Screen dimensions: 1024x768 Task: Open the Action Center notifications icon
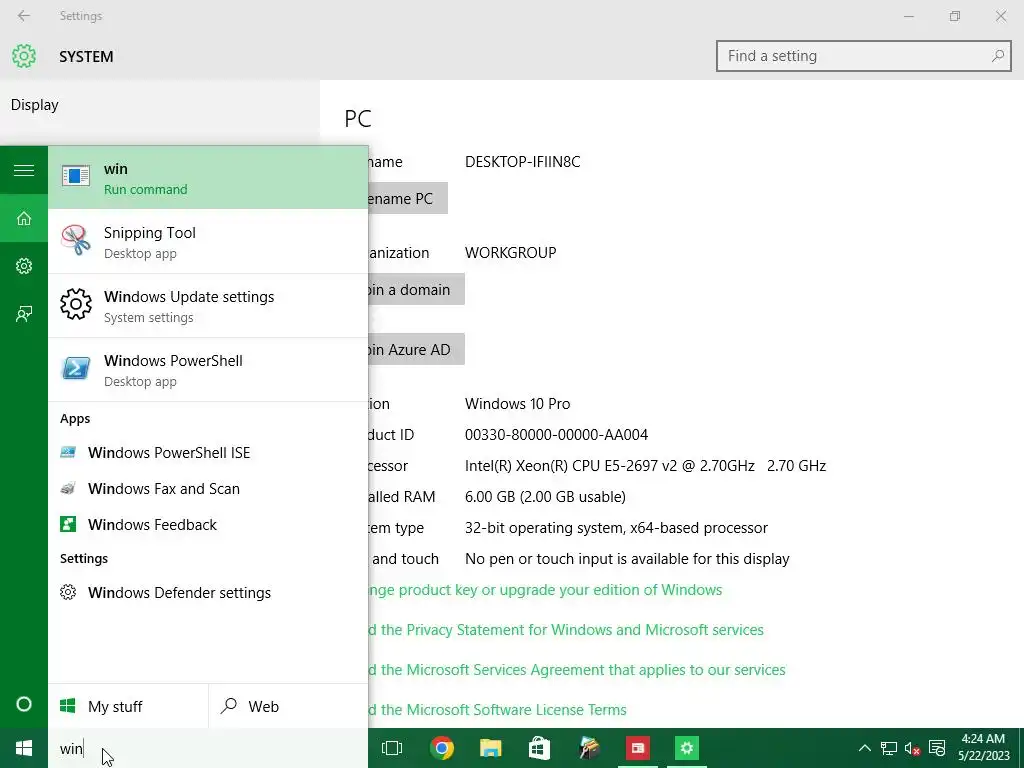(x=937, y=748)
